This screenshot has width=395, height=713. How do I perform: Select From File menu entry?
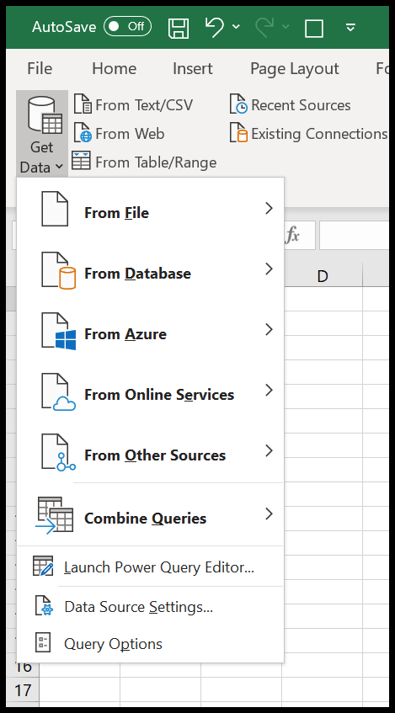coord(150,209)
